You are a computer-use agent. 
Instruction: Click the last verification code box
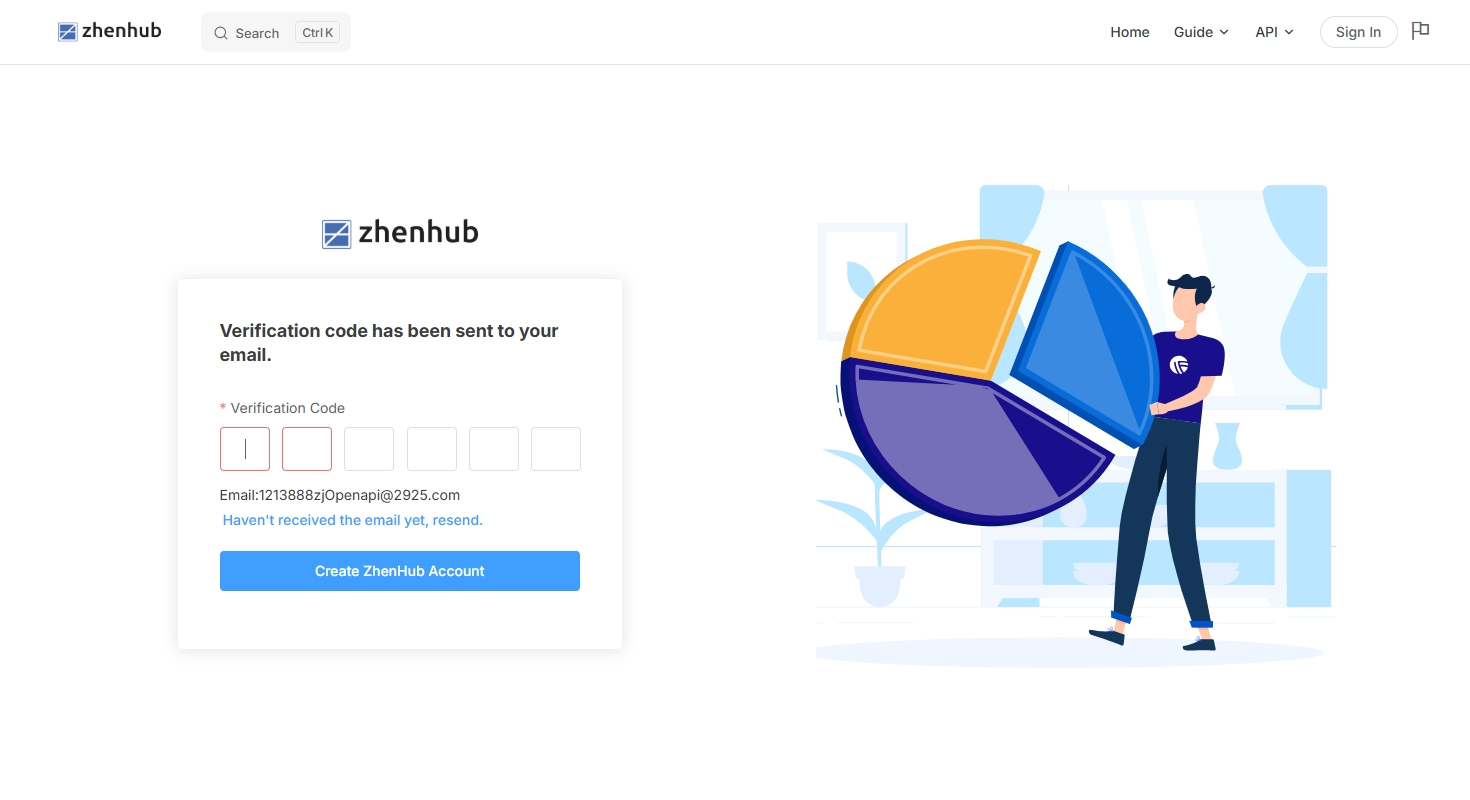(x=556, y=449)
